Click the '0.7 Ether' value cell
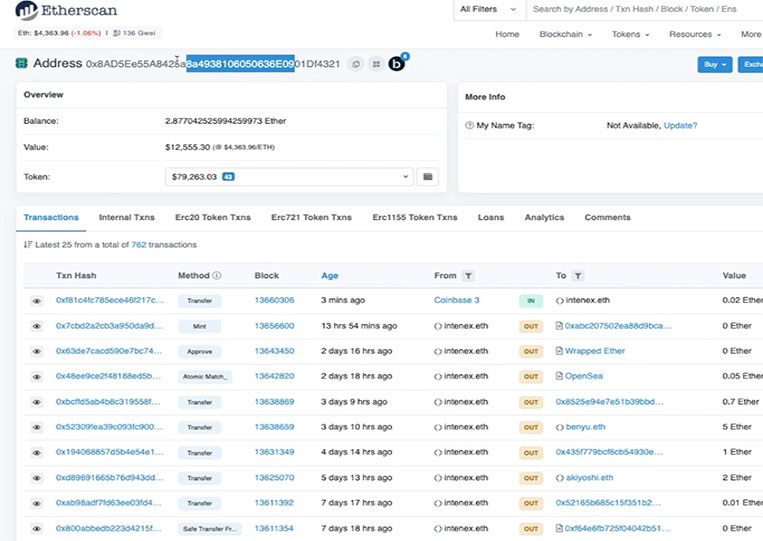Viewport: 763px width, 541px height. [x=740, y=401]
